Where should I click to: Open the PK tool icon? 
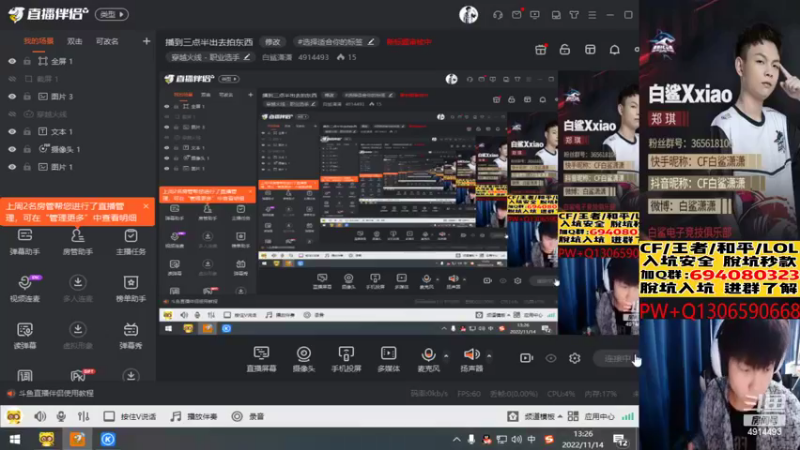coord(79,376)
